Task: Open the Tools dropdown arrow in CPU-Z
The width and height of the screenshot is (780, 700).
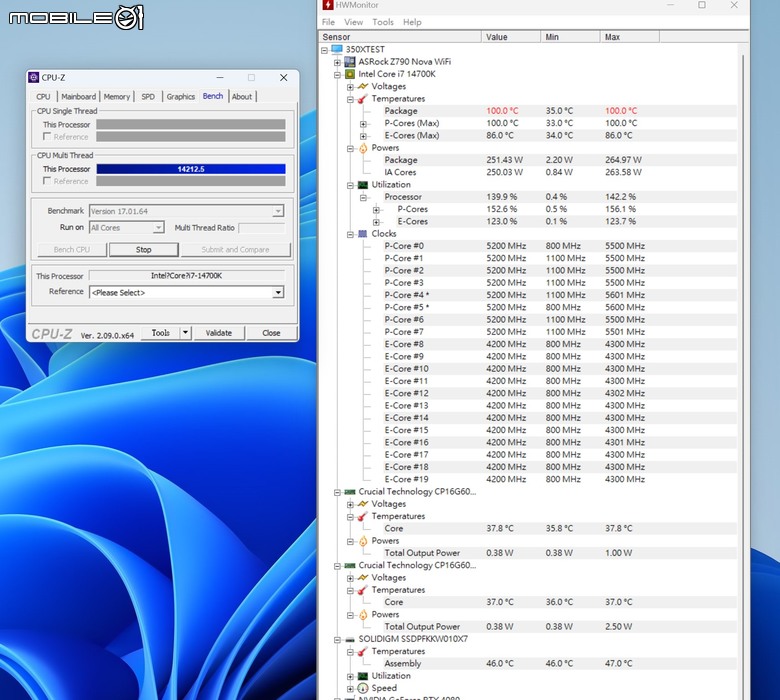Action: pyautogui.click(x=185, y=333)
